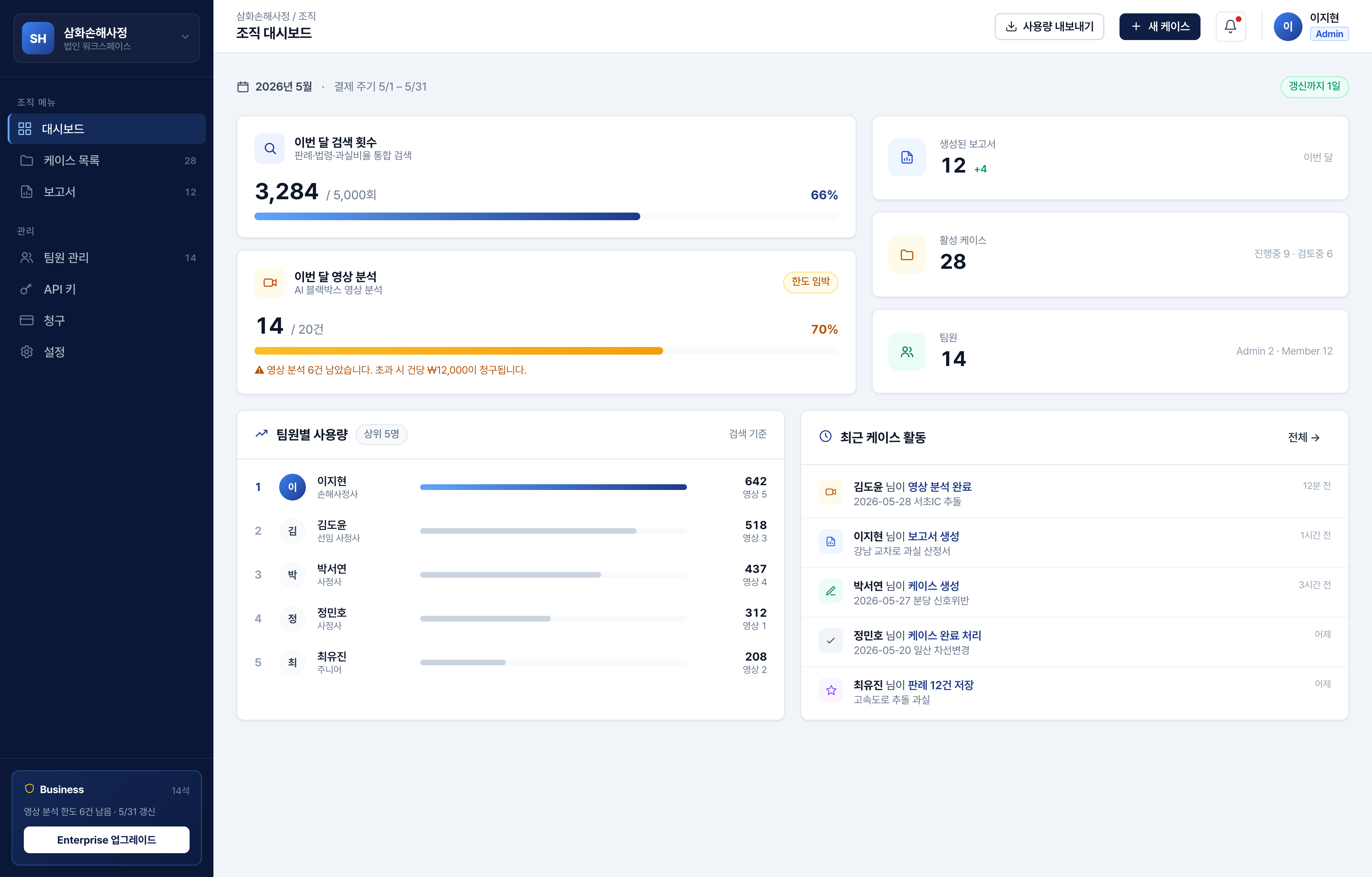Click 김도윤's avatar in usage ranking
This screenshot has height=877, width=1372.
(x=292, y=531)
